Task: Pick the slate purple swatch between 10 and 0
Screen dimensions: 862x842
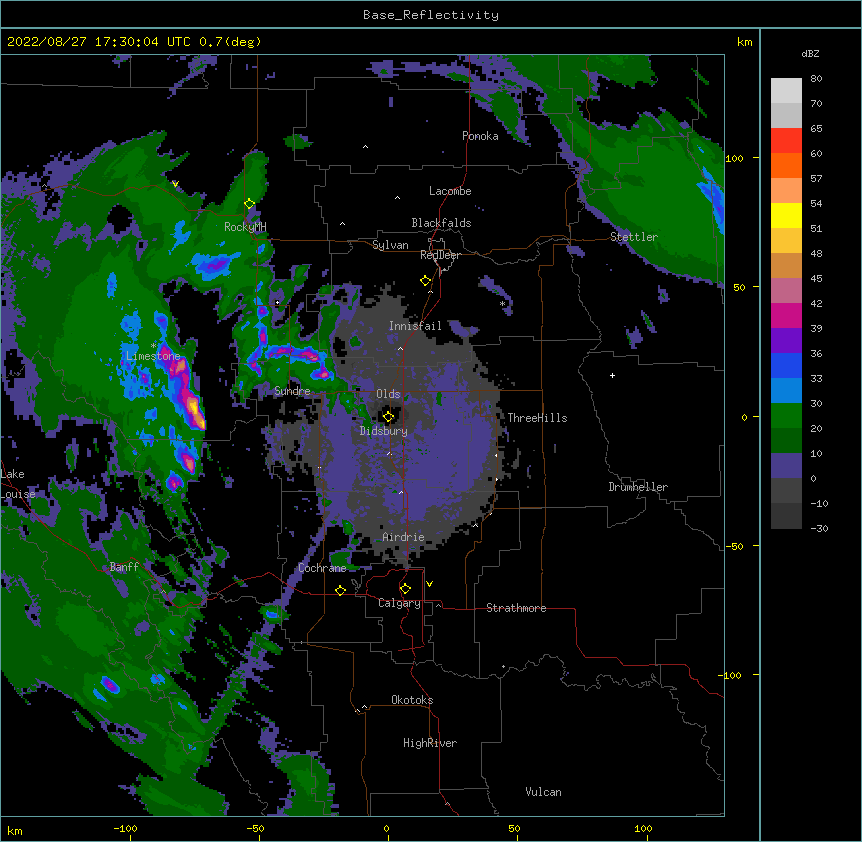Action: coord(786,466)
